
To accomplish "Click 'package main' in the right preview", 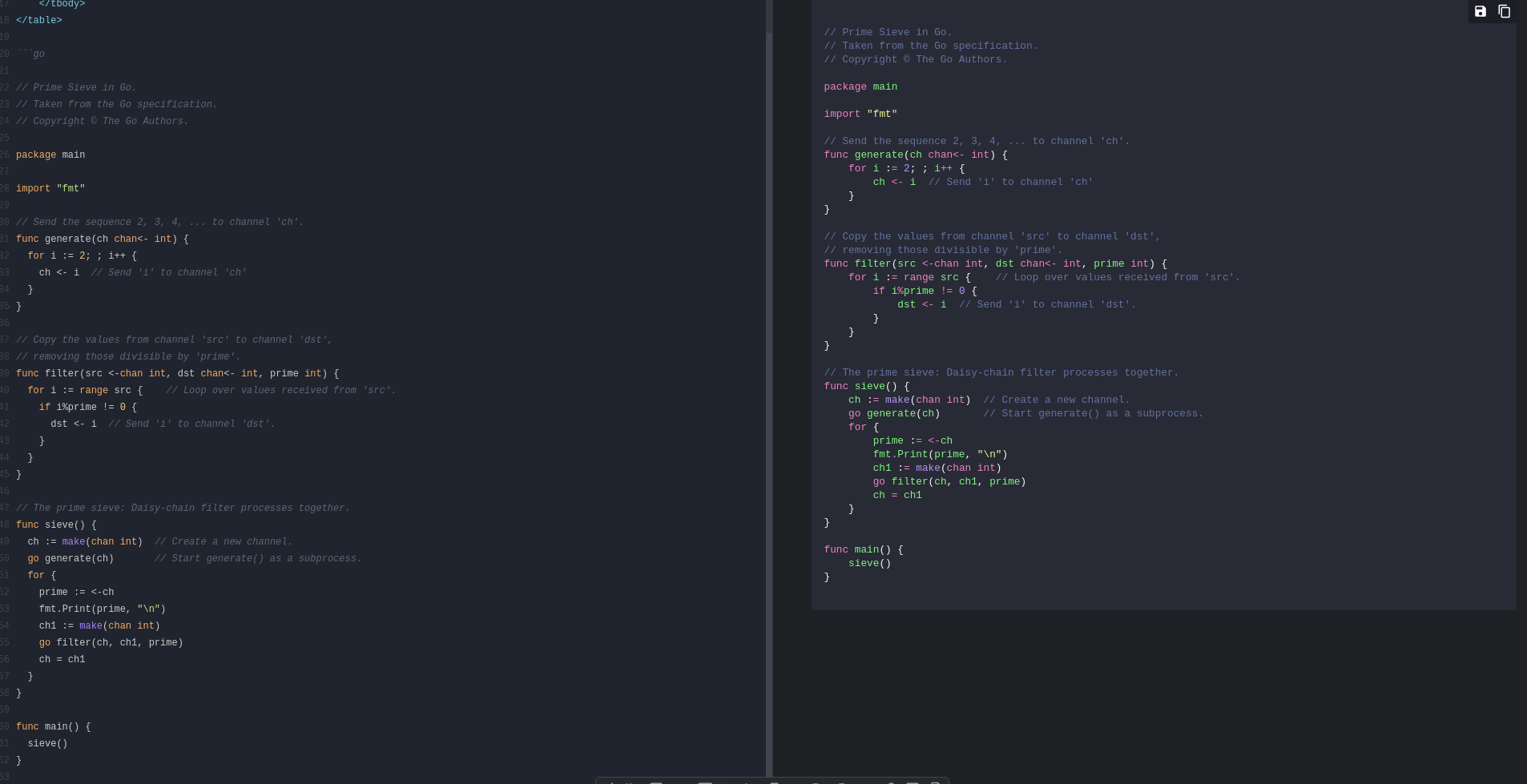I will [x=860, y=86].
